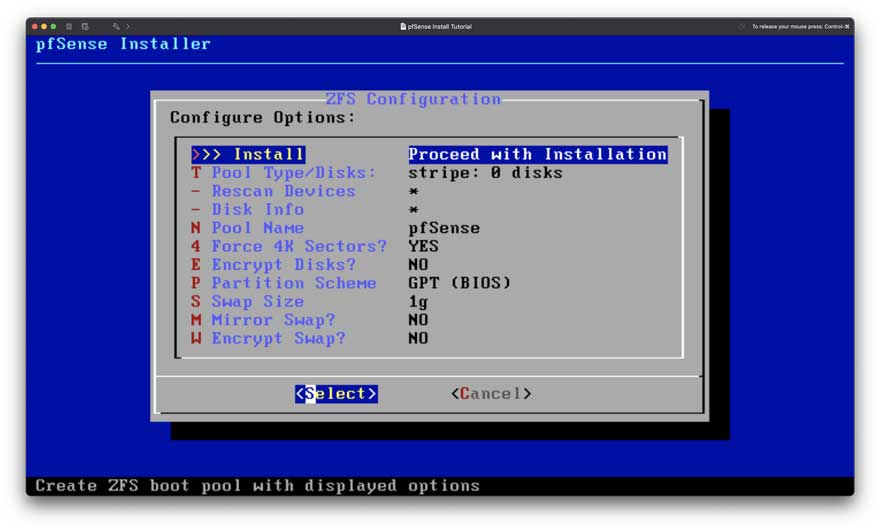Click the 'pfSense' pool name value
This screenshot has width=880, height=530.
444,228
